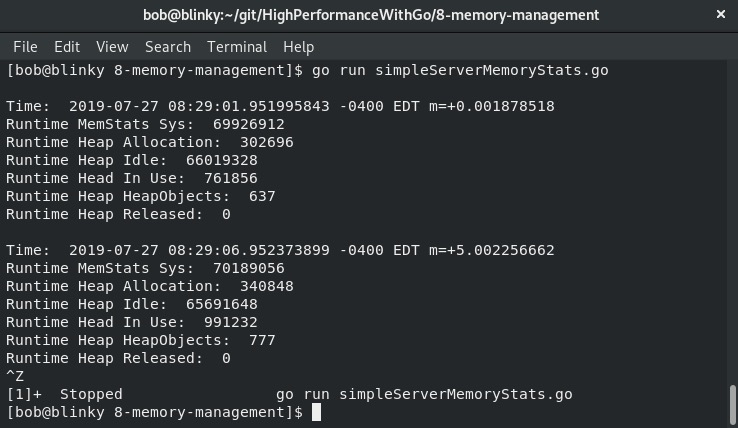Click the vertical scrollbar thumb

pyautogui.click(x=732, y=404)
